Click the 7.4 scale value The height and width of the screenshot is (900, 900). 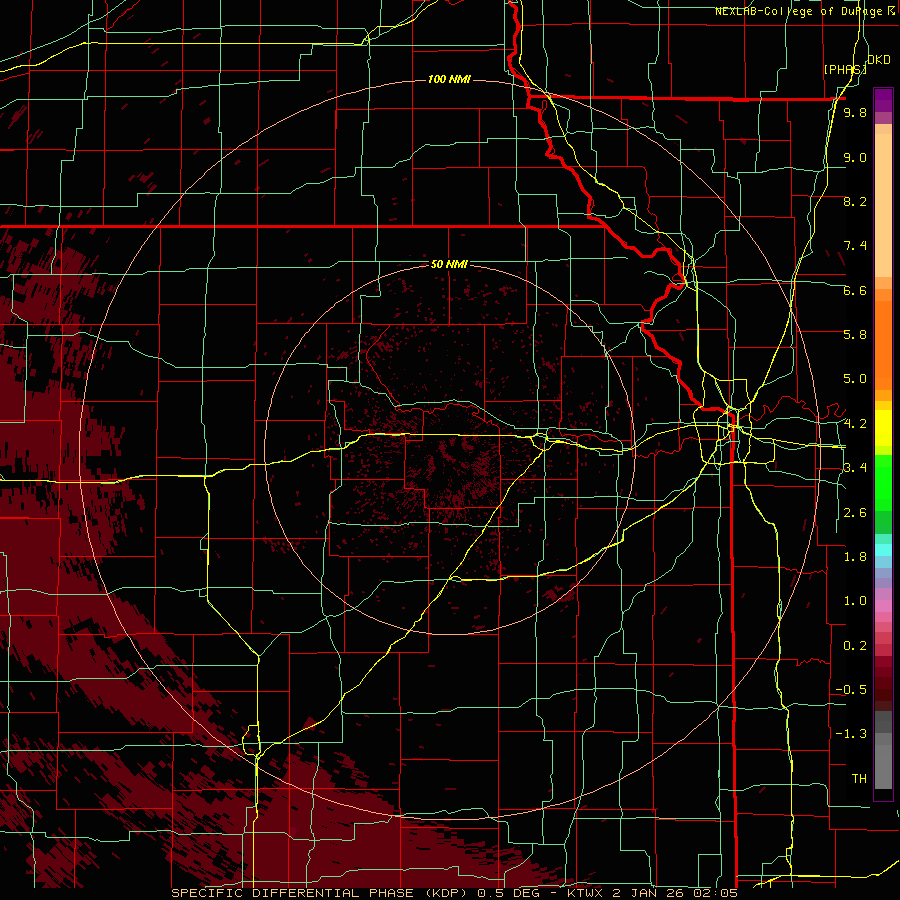pos(855,246)
